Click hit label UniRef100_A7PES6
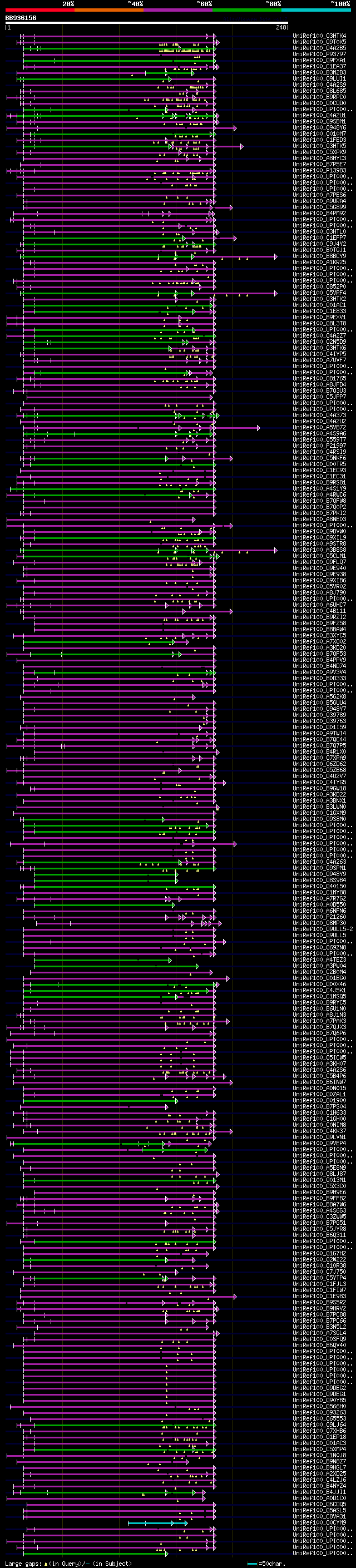The width and height of the screenshot is (356, 1568). [319, 195]
